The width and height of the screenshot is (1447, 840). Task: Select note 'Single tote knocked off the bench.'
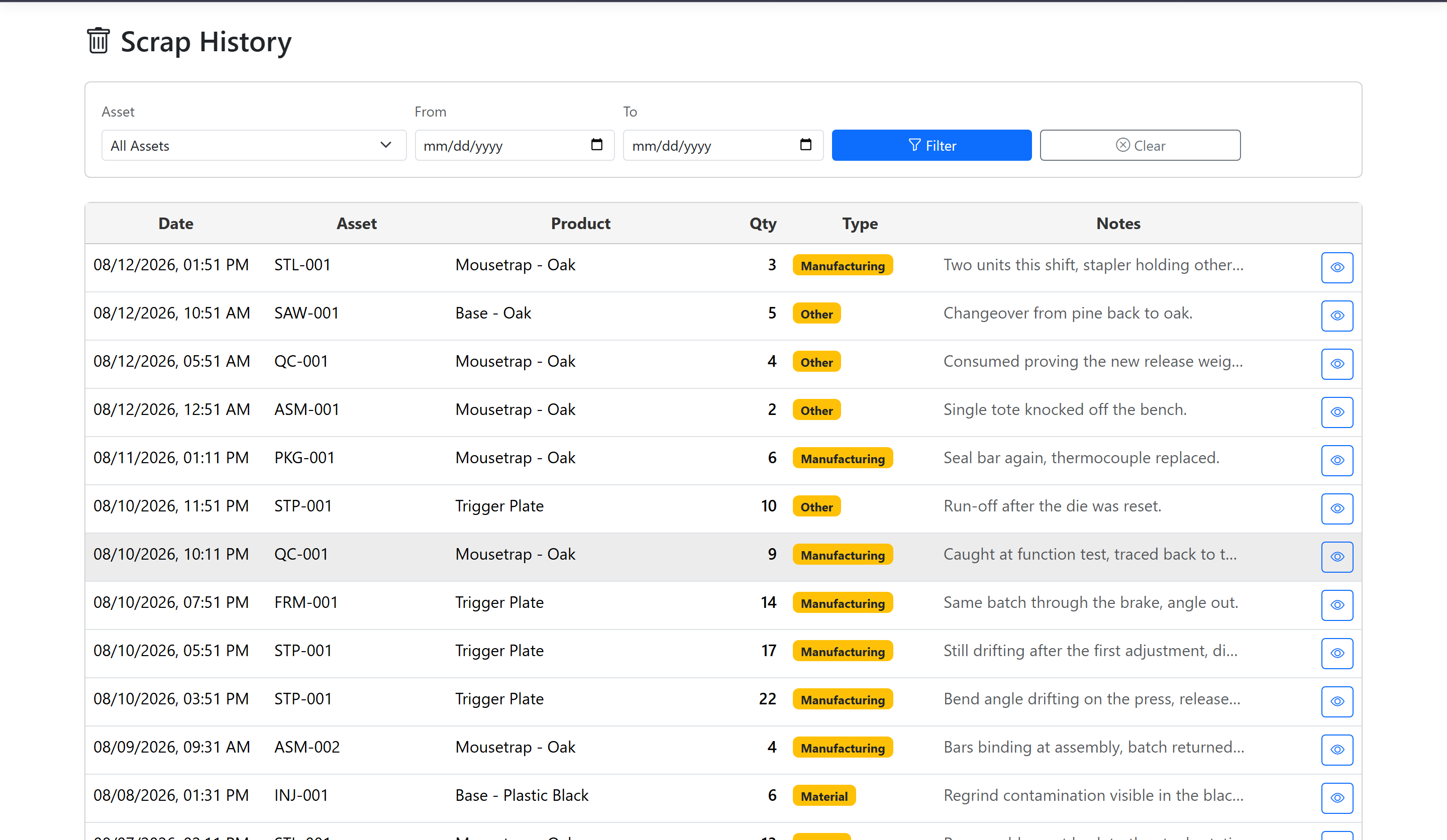tap(1065, 409)
